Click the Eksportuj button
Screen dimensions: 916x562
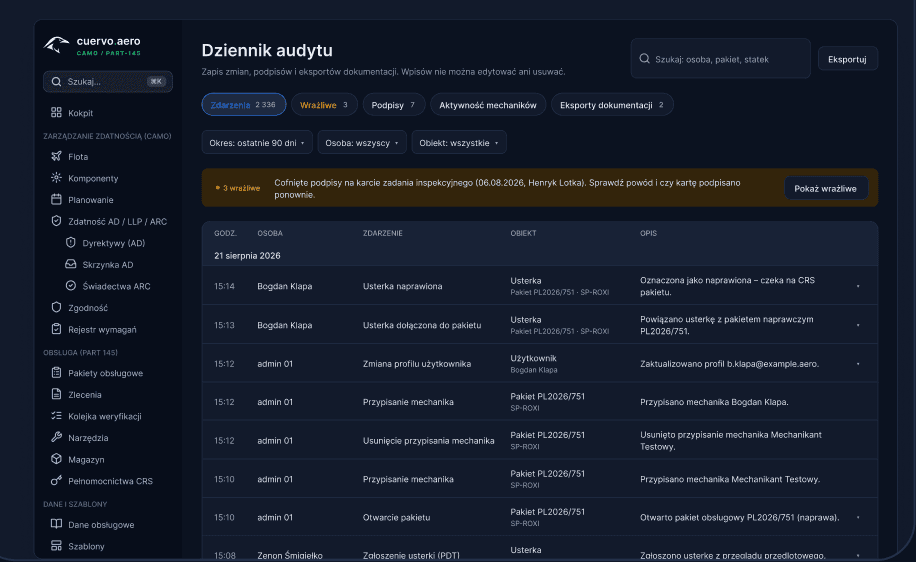tap(847, 58)
